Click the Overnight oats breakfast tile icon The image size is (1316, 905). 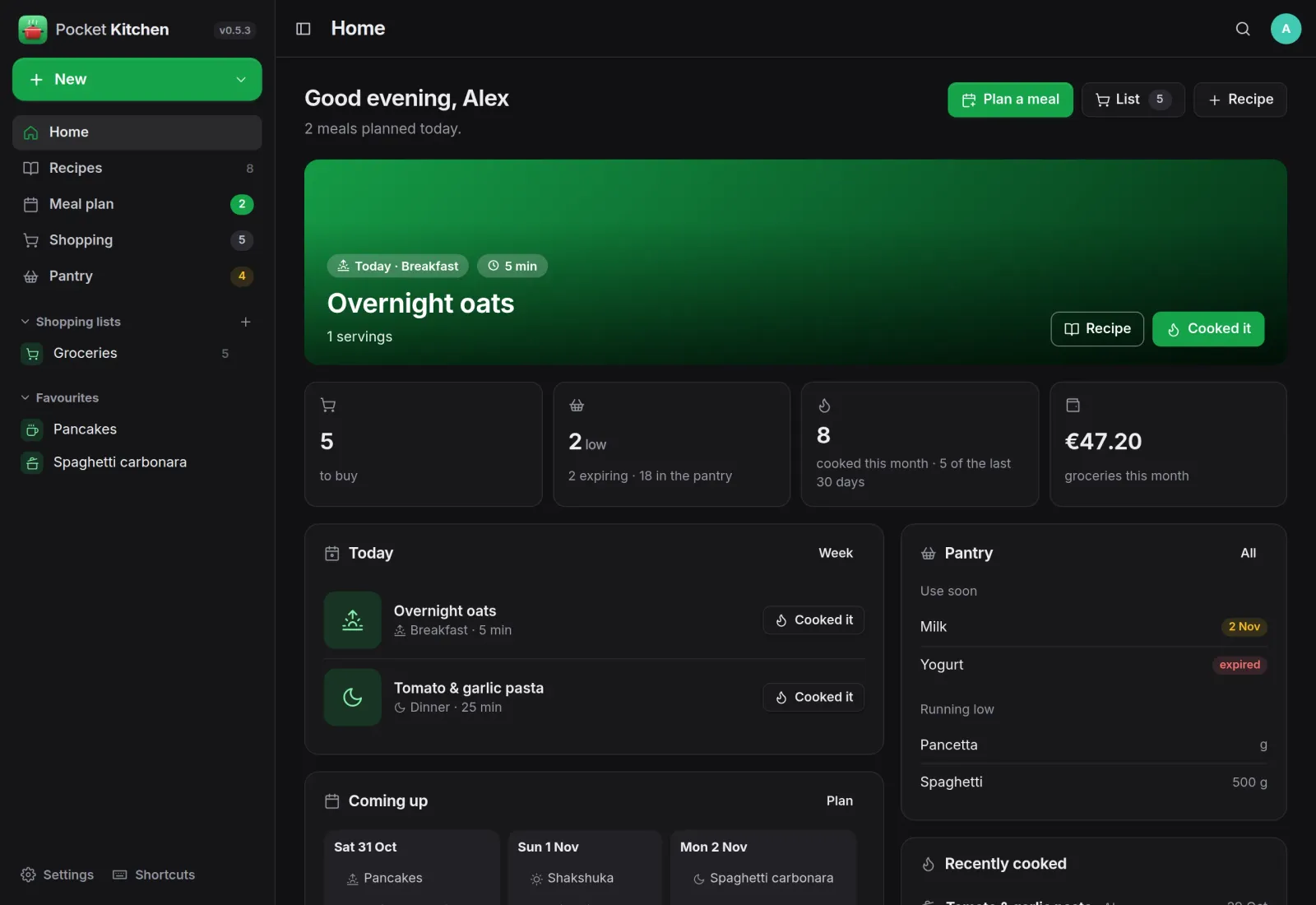(353, 620)
